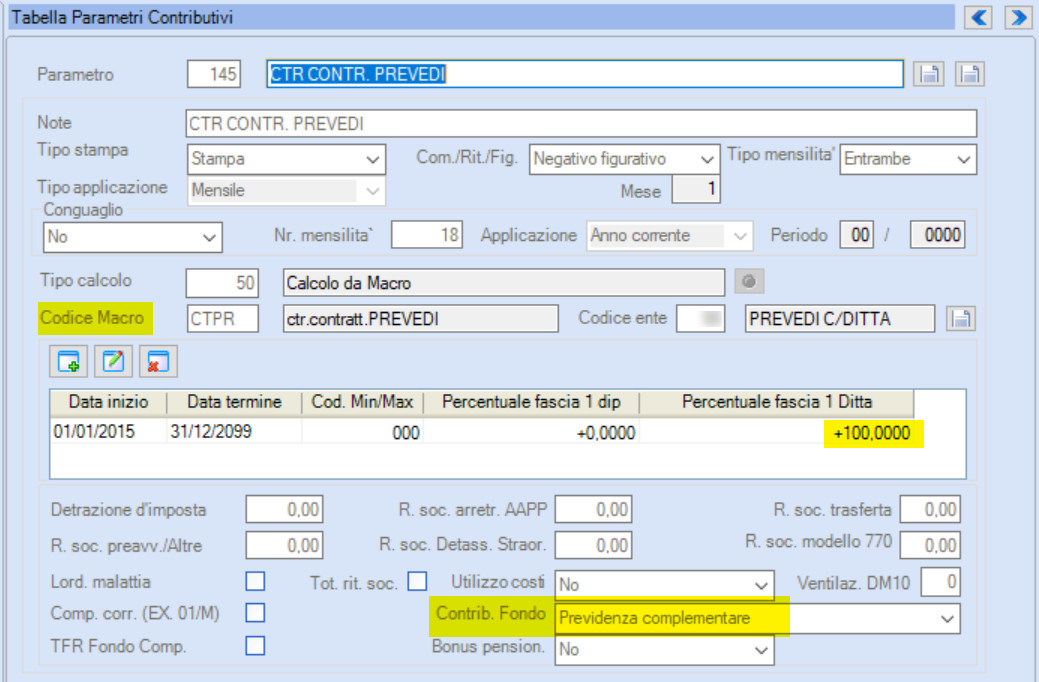
Task: Click R. soc. preavv./Altre field
Action: pyautogui.click(x=284, y=545)
